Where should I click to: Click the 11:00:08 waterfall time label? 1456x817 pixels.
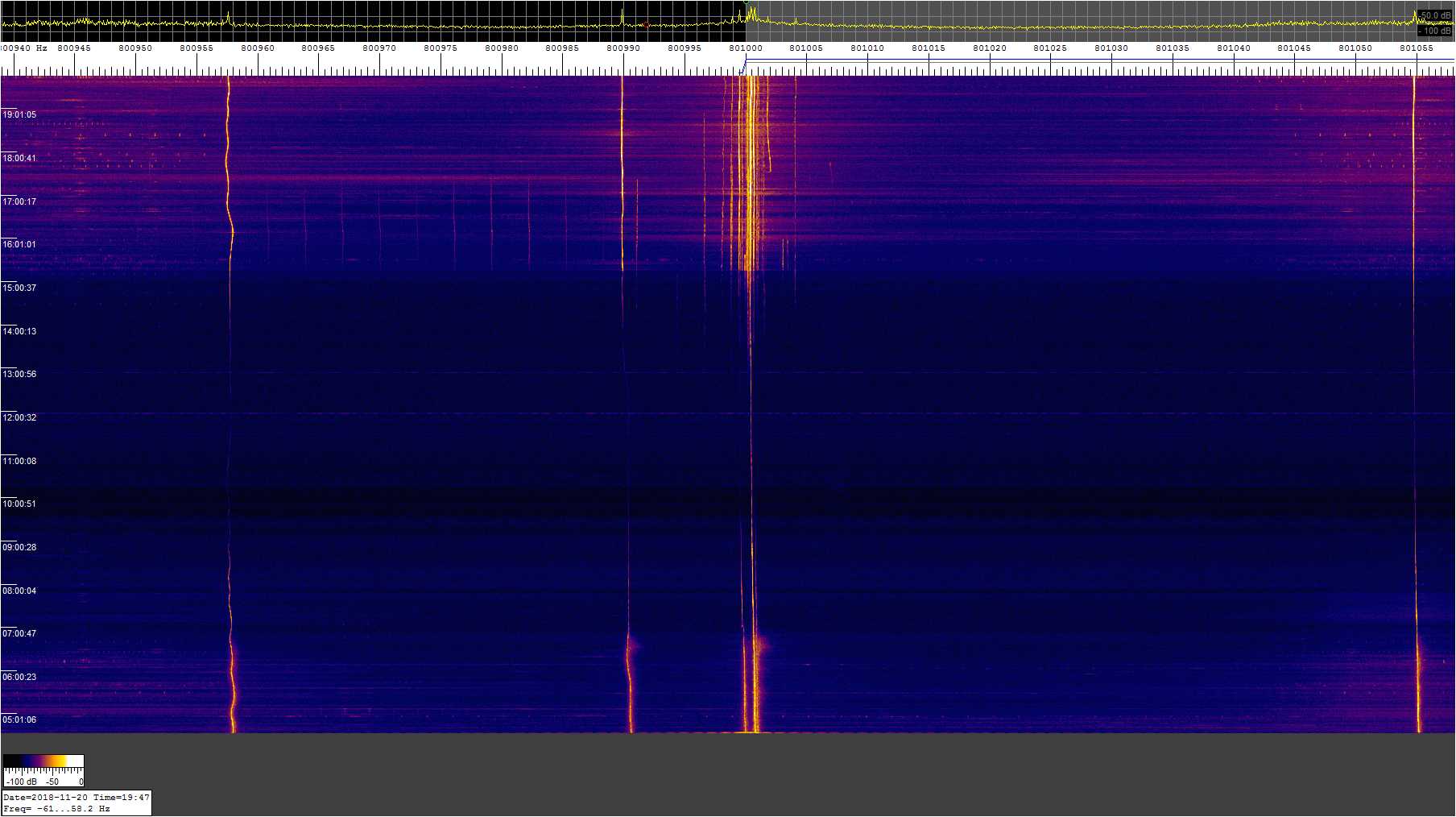pyautogui.click(x=19, y=462)
